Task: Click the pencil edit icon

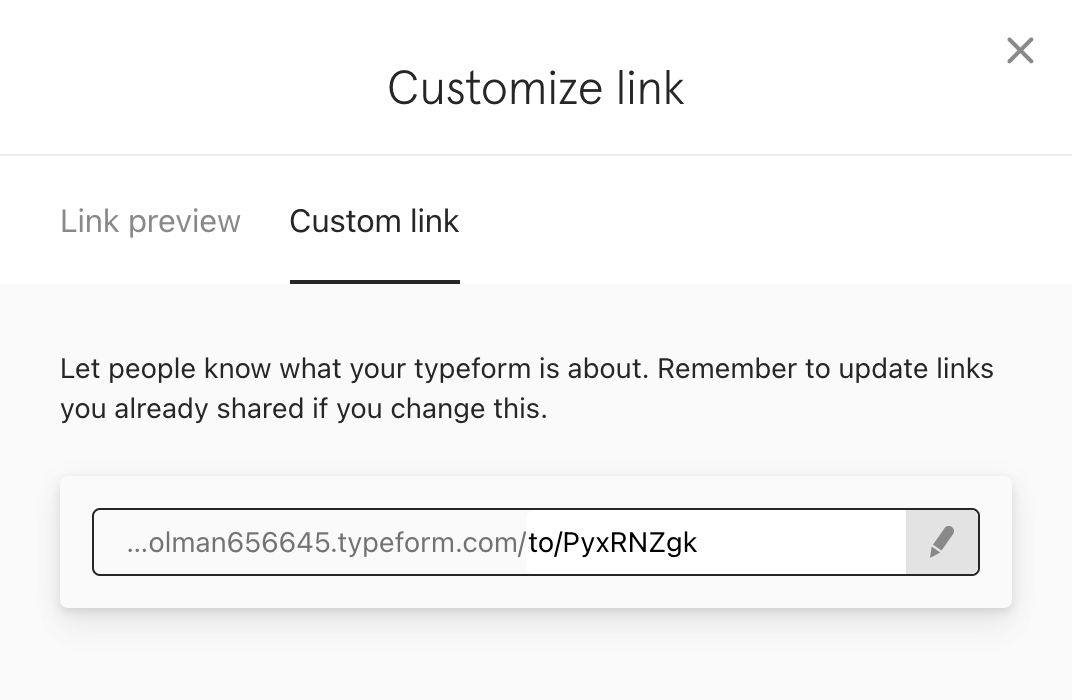Action: (x=941, y=542)
